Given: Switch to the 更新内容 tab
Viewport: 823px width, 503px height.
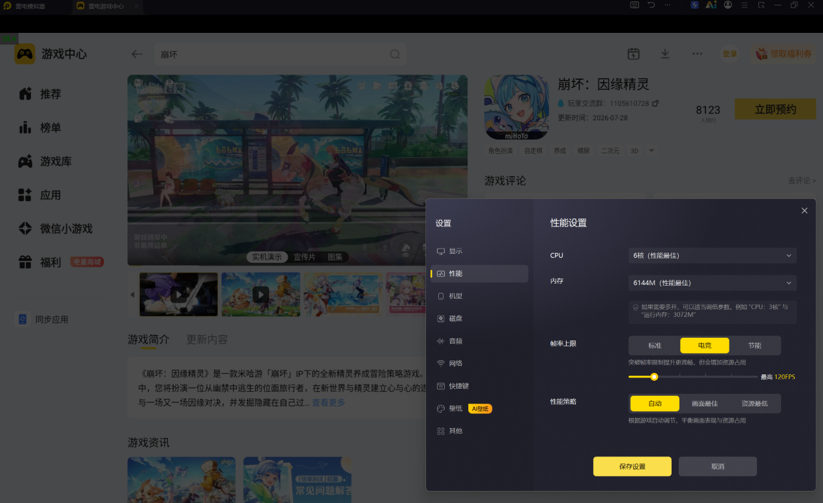Looking at the screenshot, I should (207, 340).
